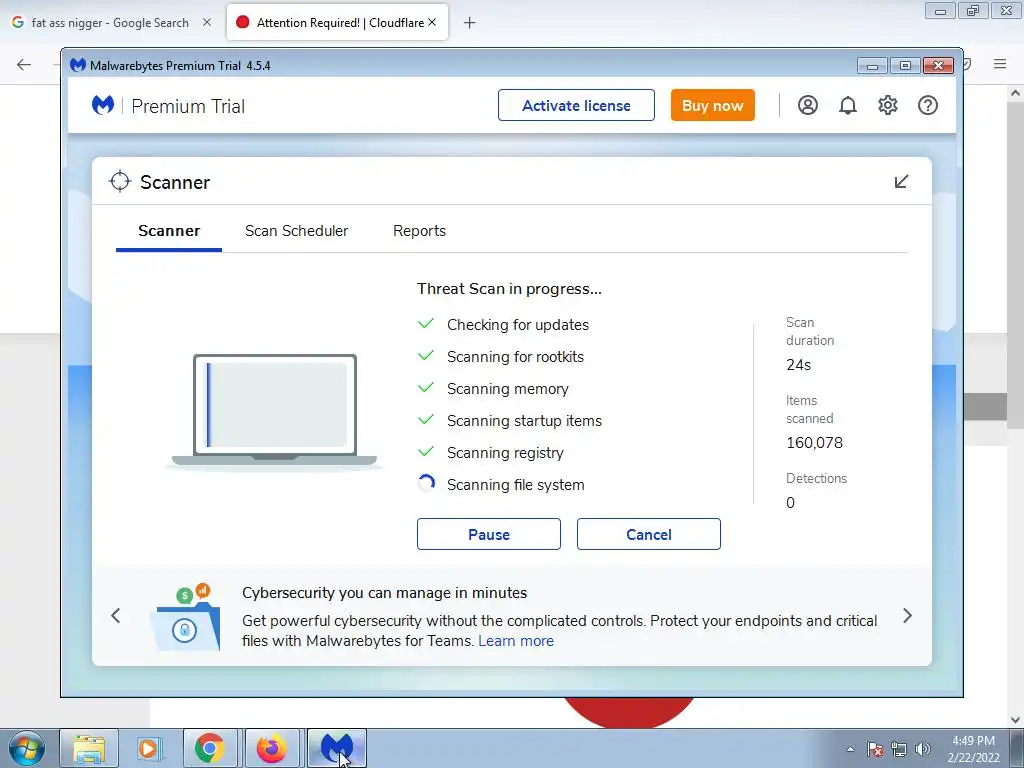Cancel the threat scan
Image resolution: width=1024 pixels, height=768 pixels.
(x=648, y=534)
